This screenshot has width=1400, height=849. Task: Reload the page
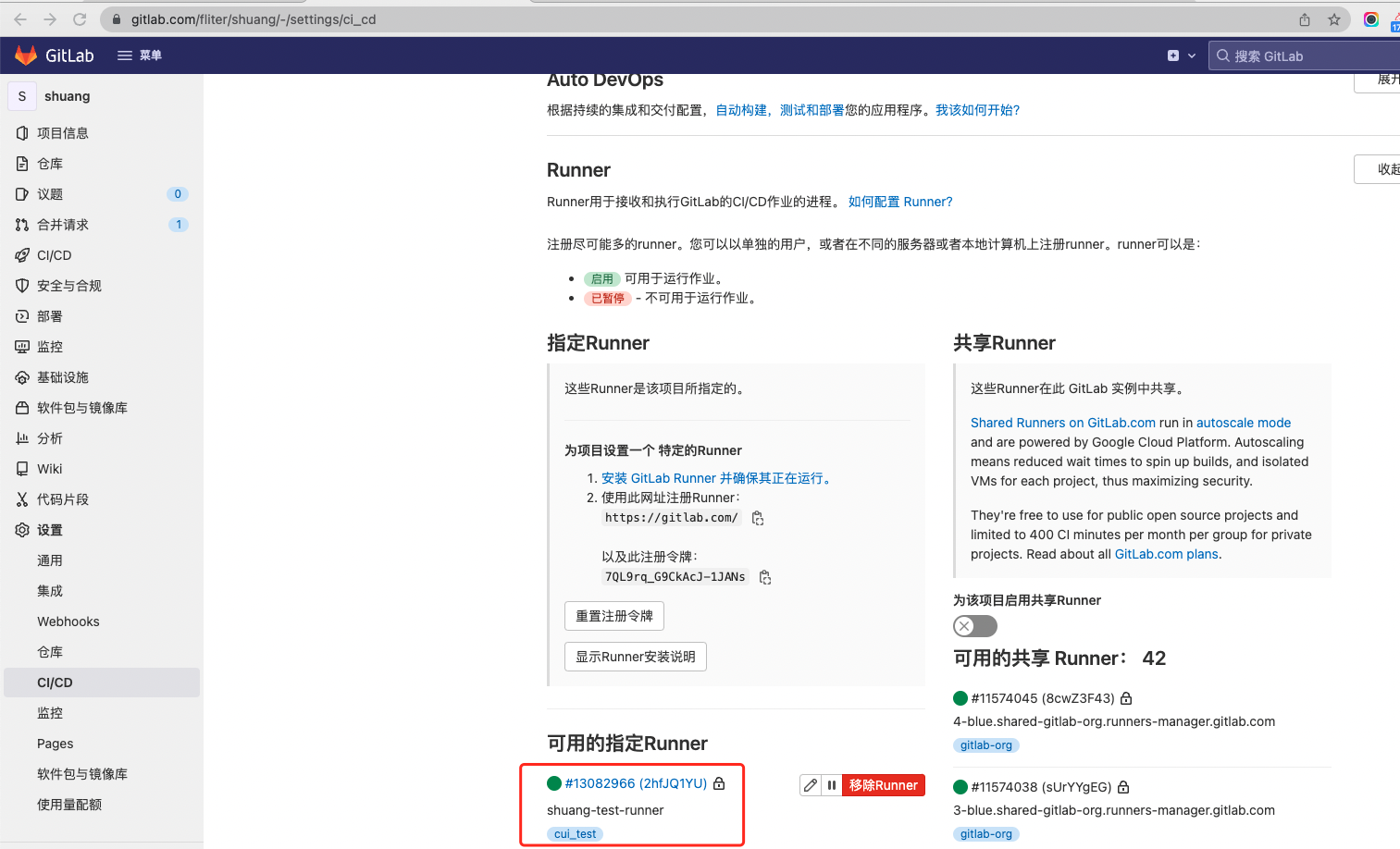pos(80,19)
